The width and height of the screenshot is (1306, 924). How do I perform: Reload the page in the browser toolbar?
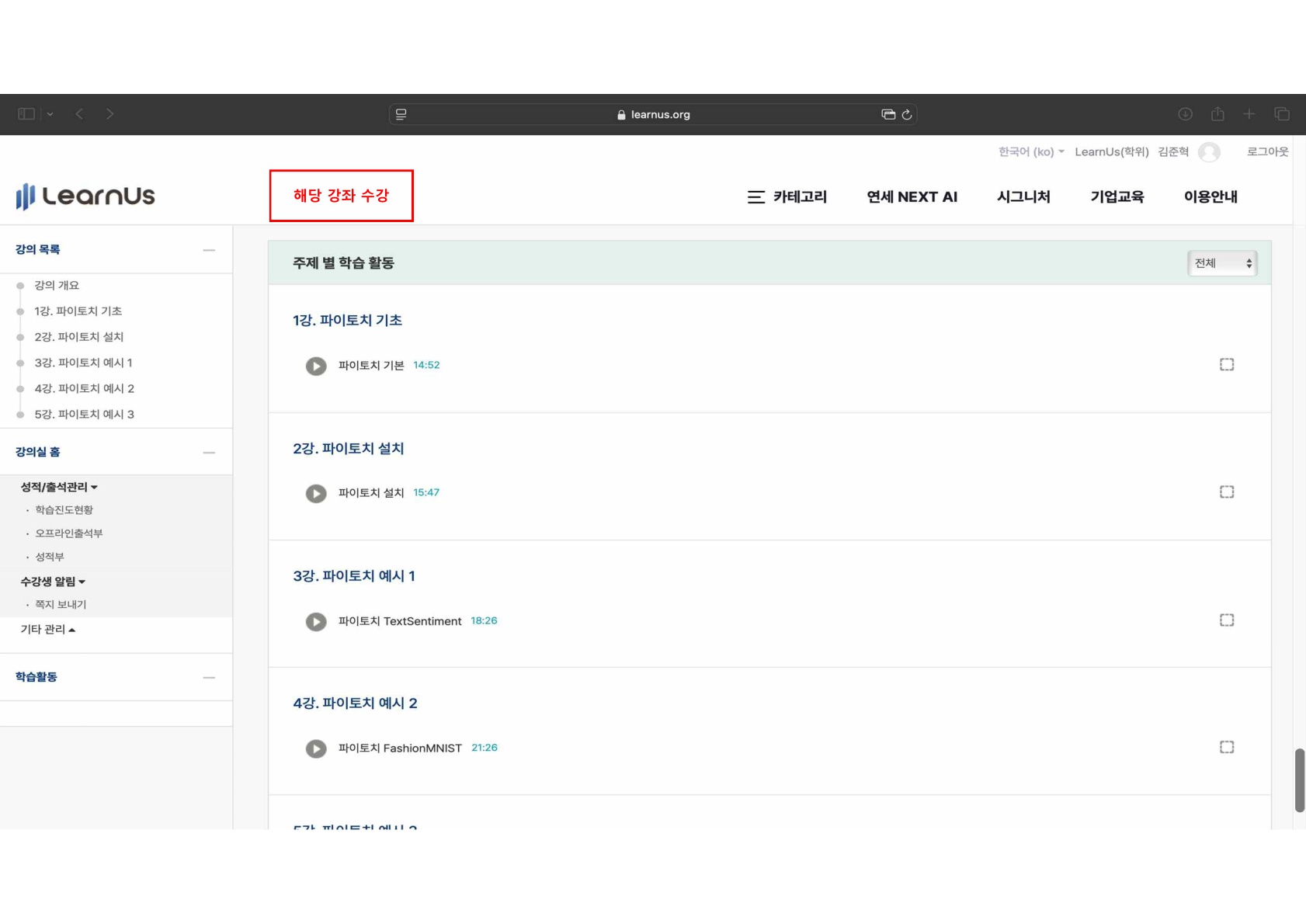(906, 113)
